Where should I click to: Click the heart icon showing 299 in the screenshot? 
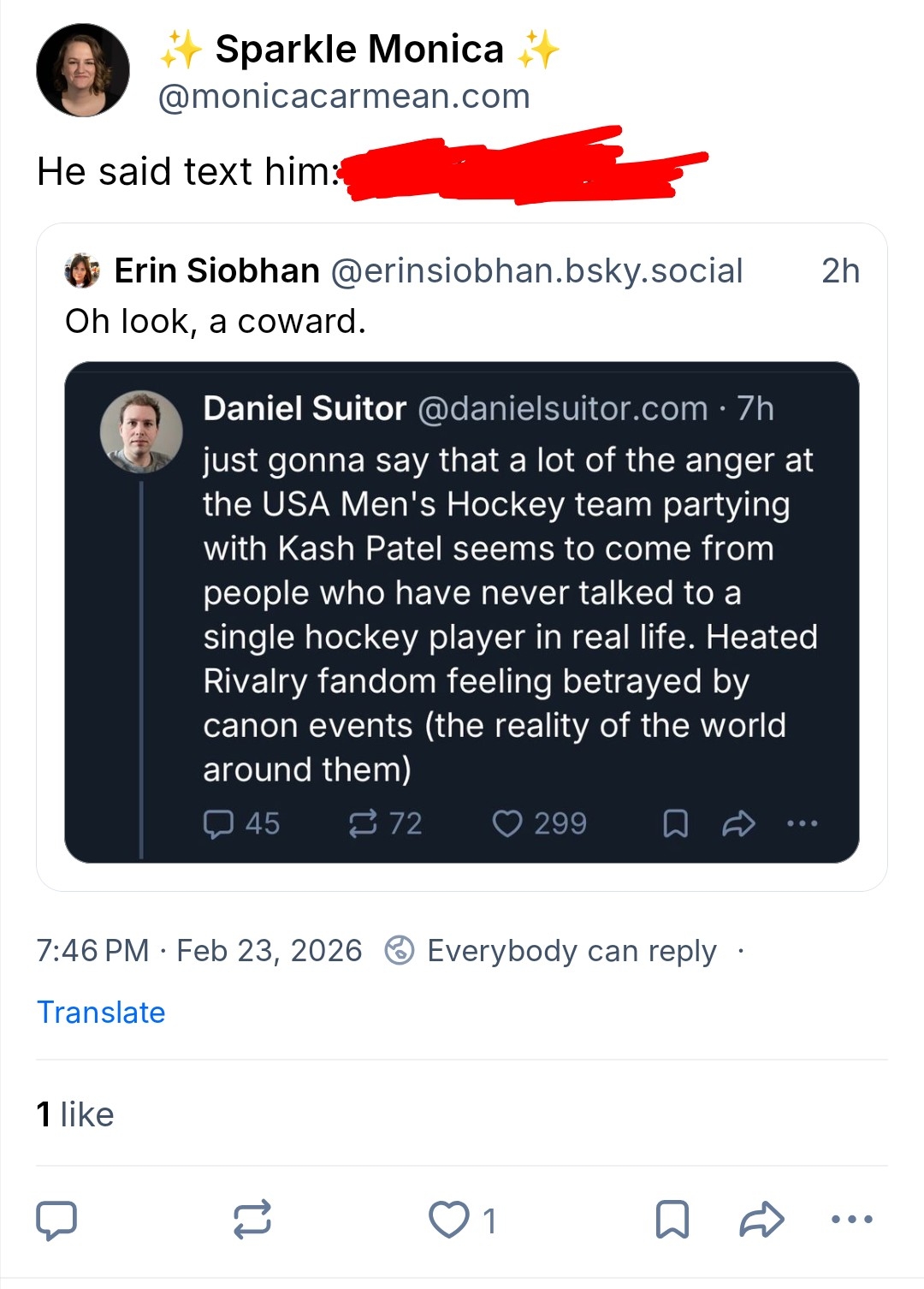click(507, 823)
